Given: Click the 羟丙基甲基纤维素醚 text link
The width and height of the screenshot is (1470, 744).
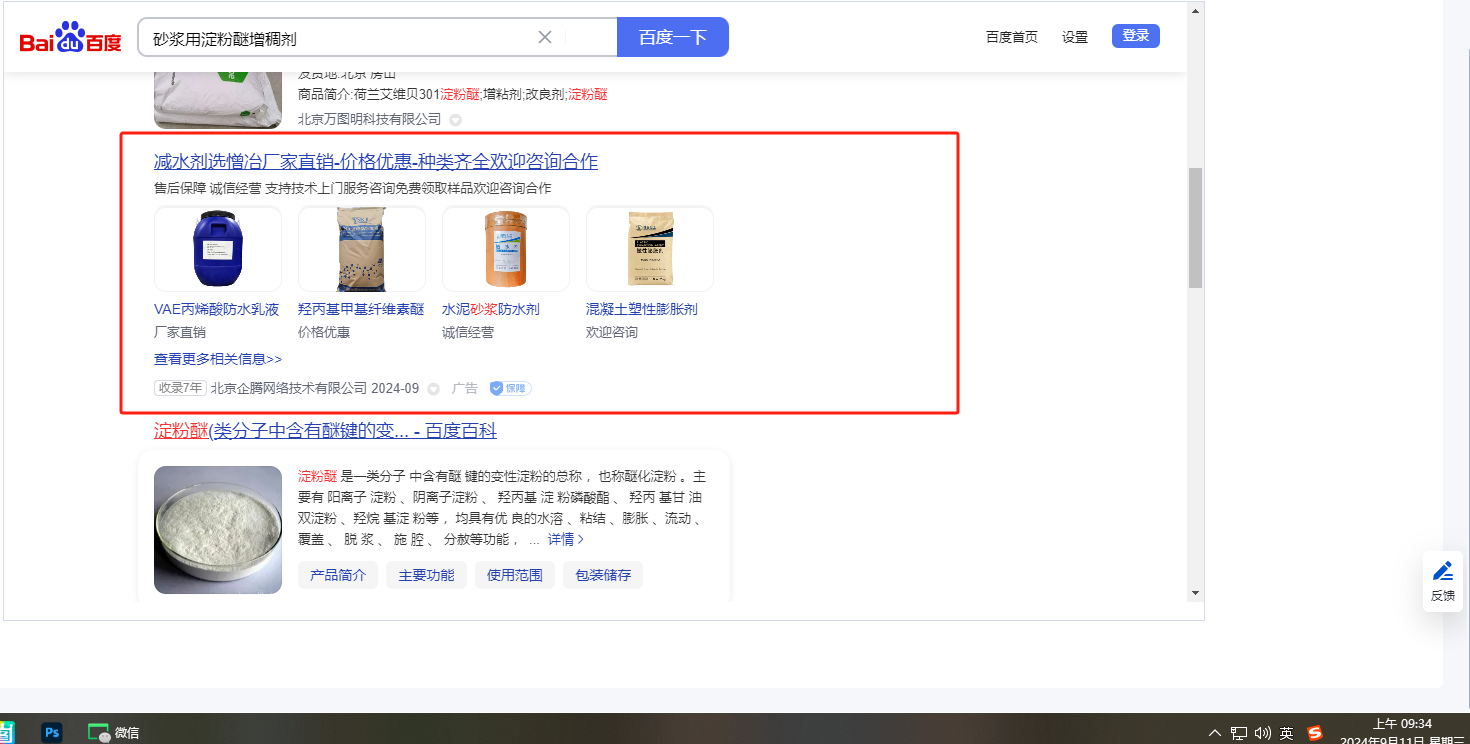Looking at the screenshot, I should click(x=361, y=309).
